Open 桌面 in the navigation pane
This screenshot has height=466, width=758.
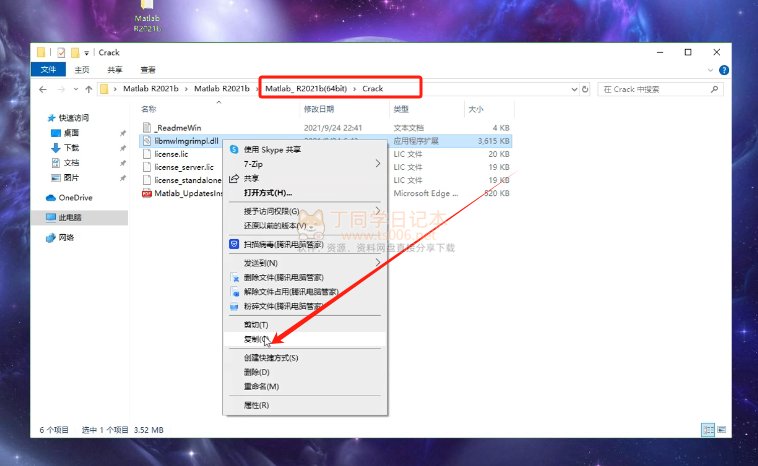click(65, 133)
